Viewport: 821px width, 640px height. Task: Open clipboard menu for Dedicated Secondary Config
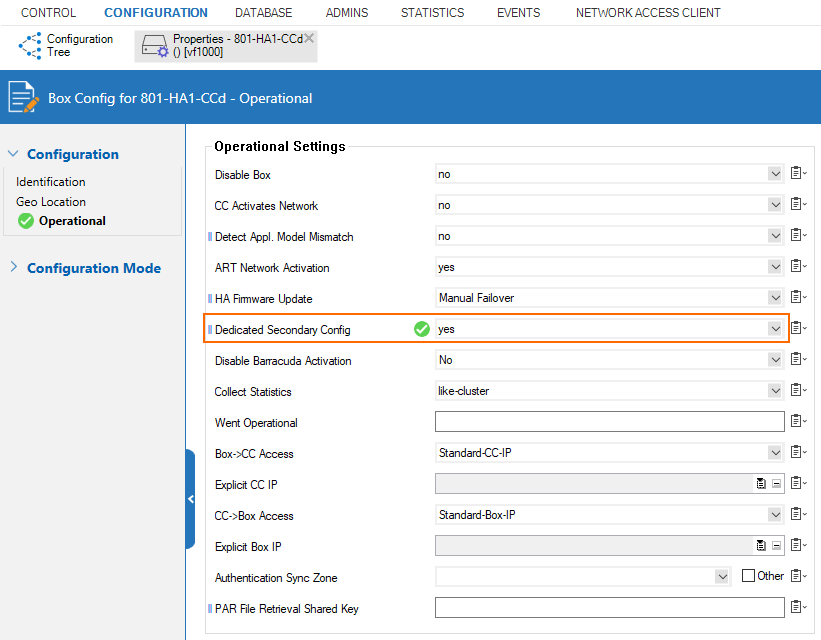pos(798,328)
